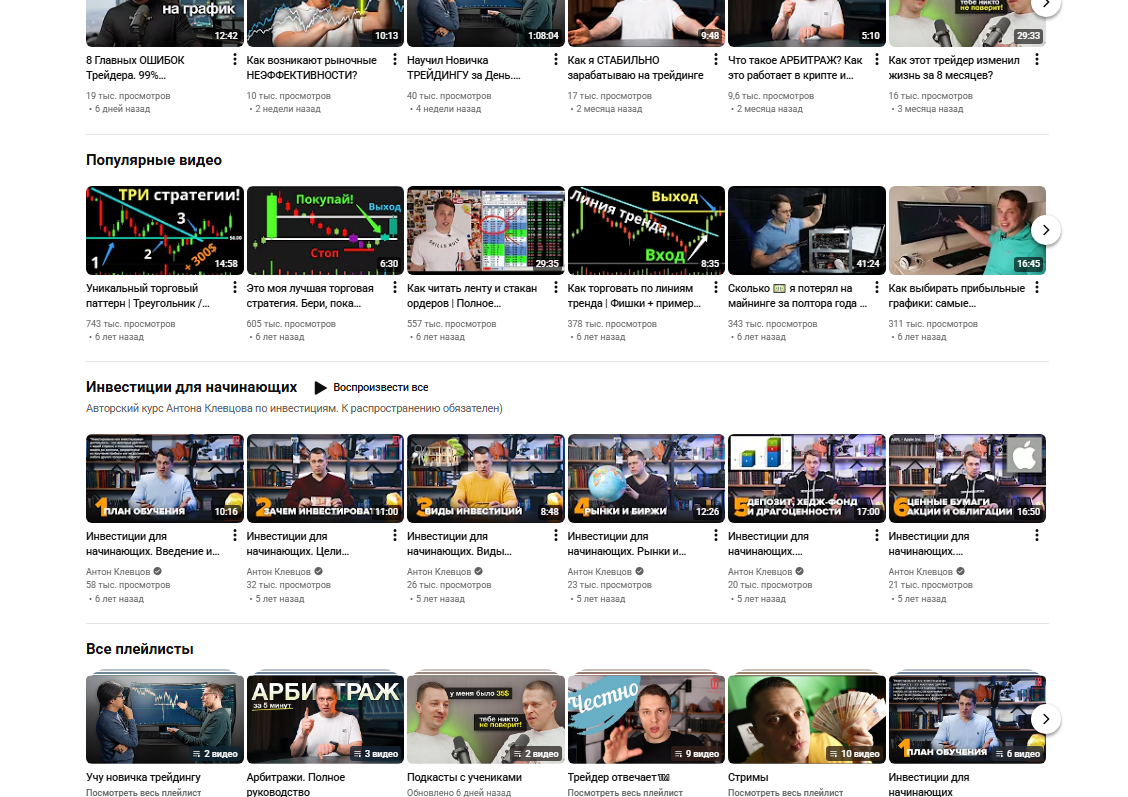Open "Антон Клевцов" channel link under first investing video
Viewport: 1128px width, 797px height.
point(118,572)
